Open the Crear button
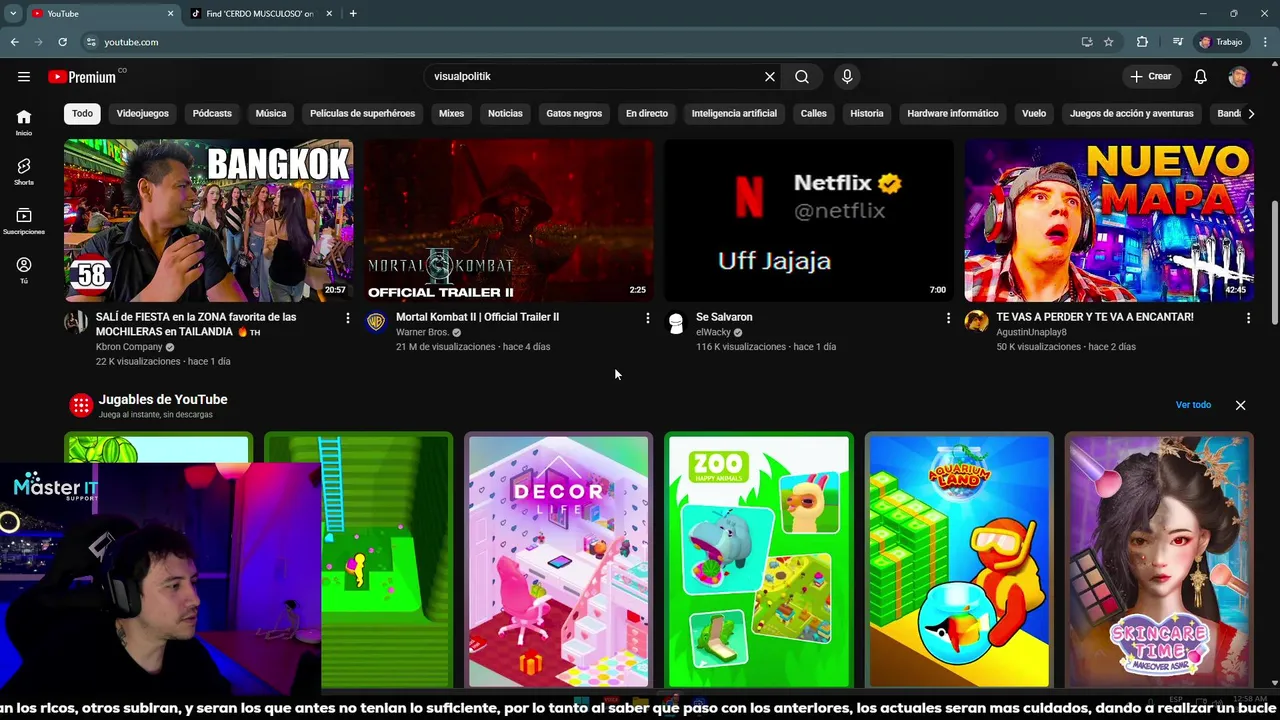 1151,76
